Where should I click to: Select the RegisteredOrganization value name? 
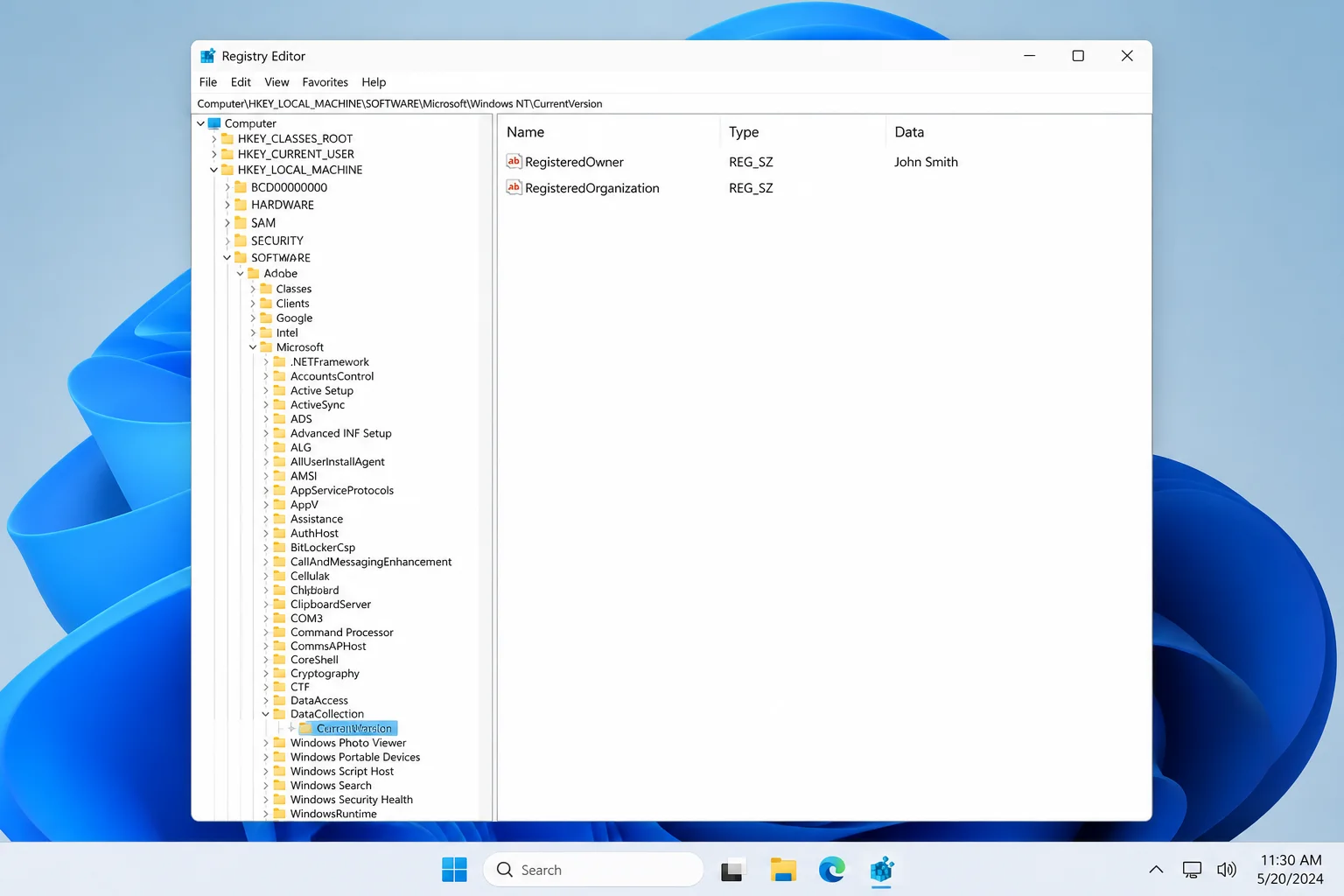[x=592, y=188]
